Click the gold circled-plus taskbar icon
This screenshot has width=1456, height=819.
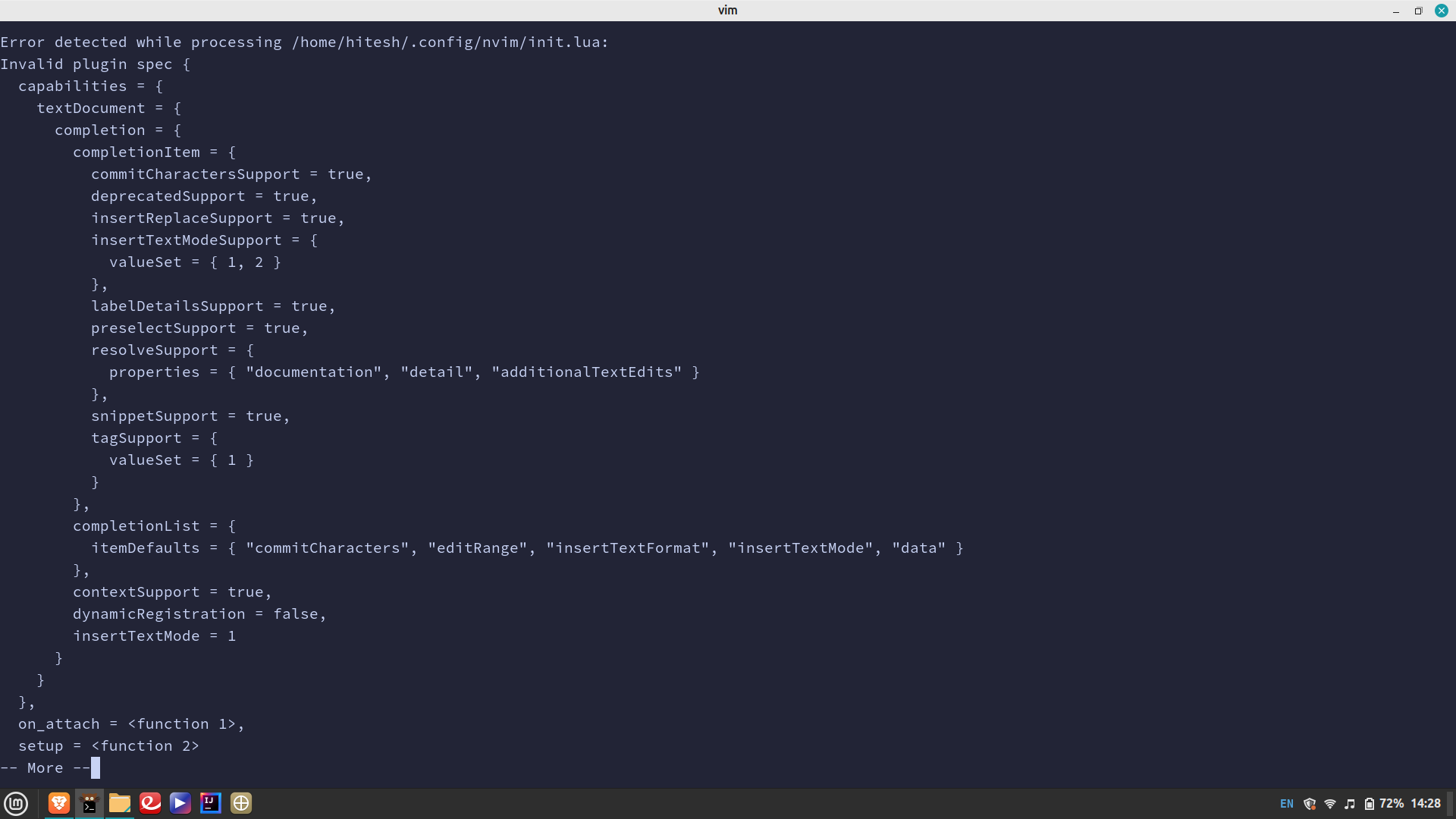(240, 803)
